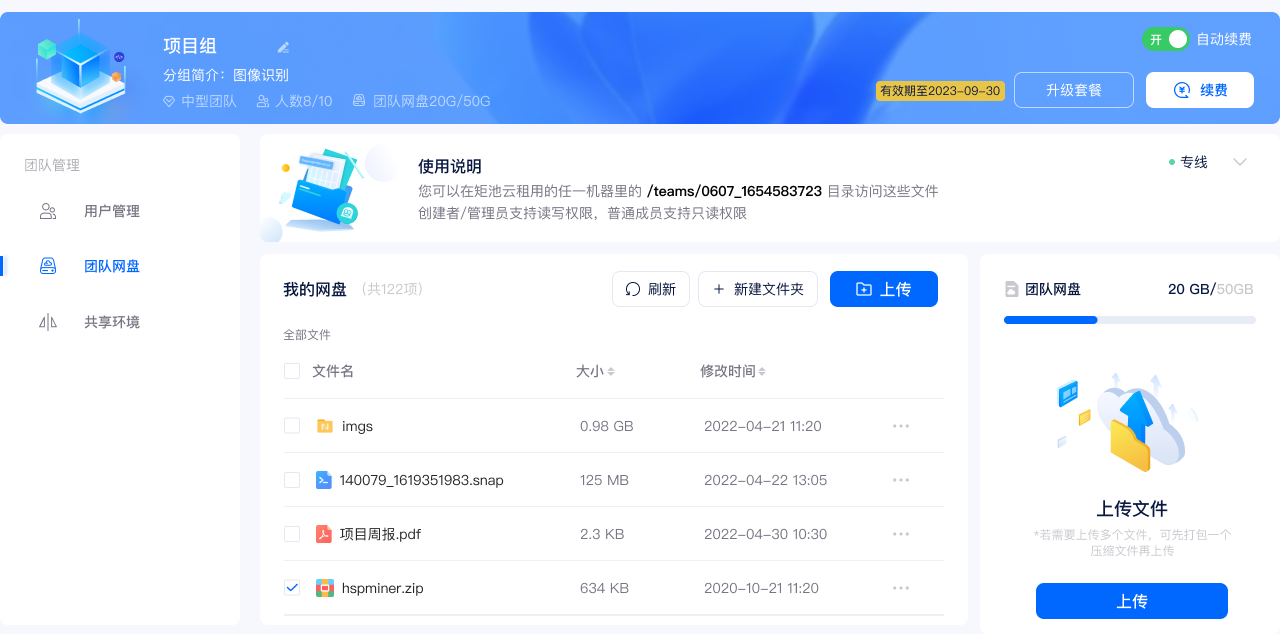Click the date 2022-04-30 10:30
Screen dimensions: 1280x634
pyautogui.click(x=765, y=534)
